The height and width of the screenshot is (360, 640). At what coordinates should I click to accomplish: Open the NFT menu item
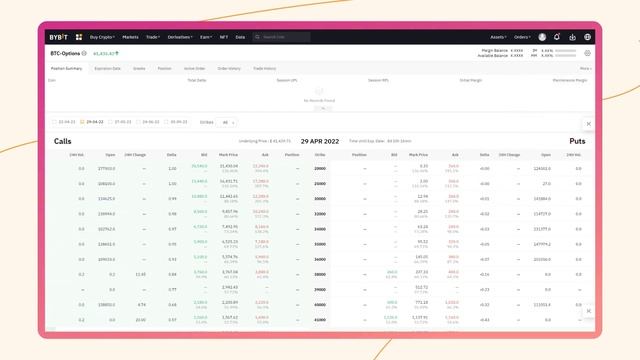click(224, 37)
